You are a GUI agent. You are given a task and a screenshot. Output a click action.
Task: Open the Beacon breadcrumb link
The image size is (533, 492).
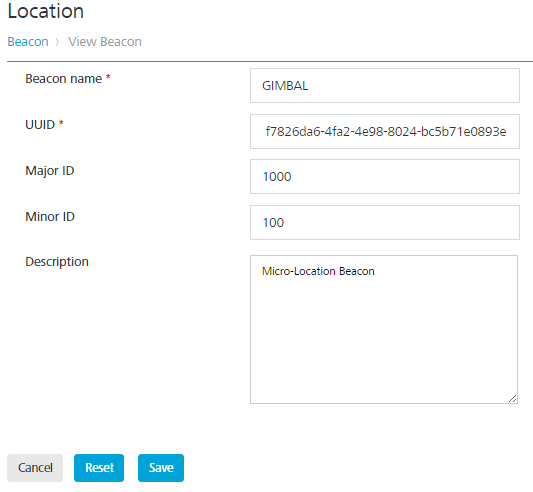[x=28, y=42]
